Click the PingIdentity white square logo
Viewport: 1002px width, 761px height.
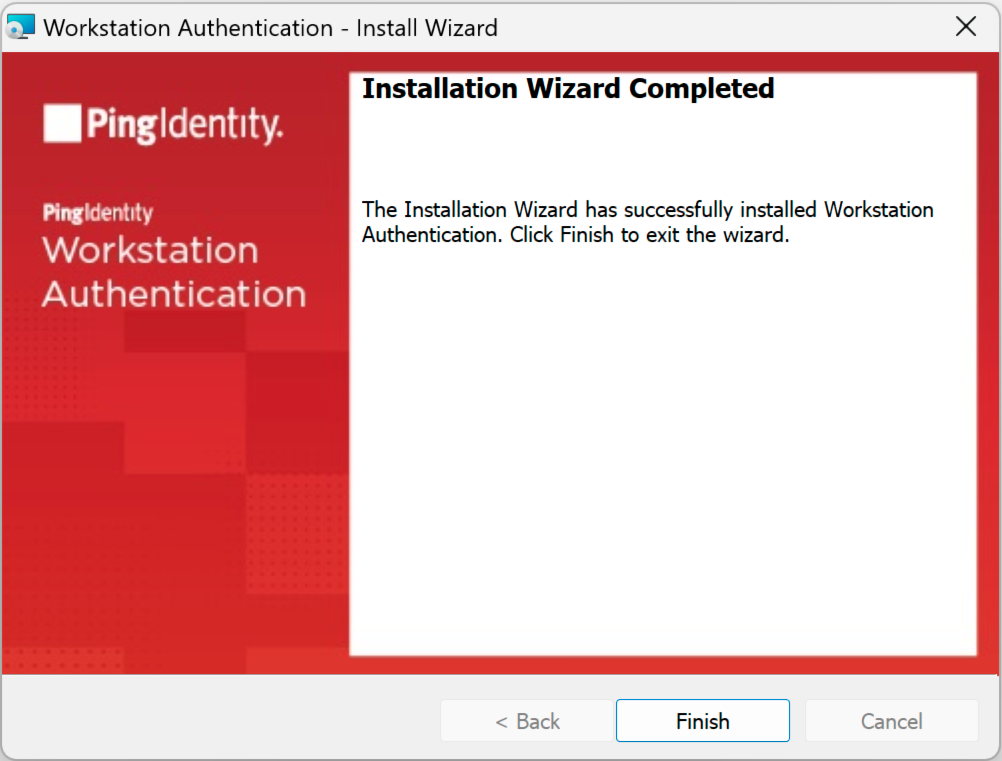[x=62, y=123]
